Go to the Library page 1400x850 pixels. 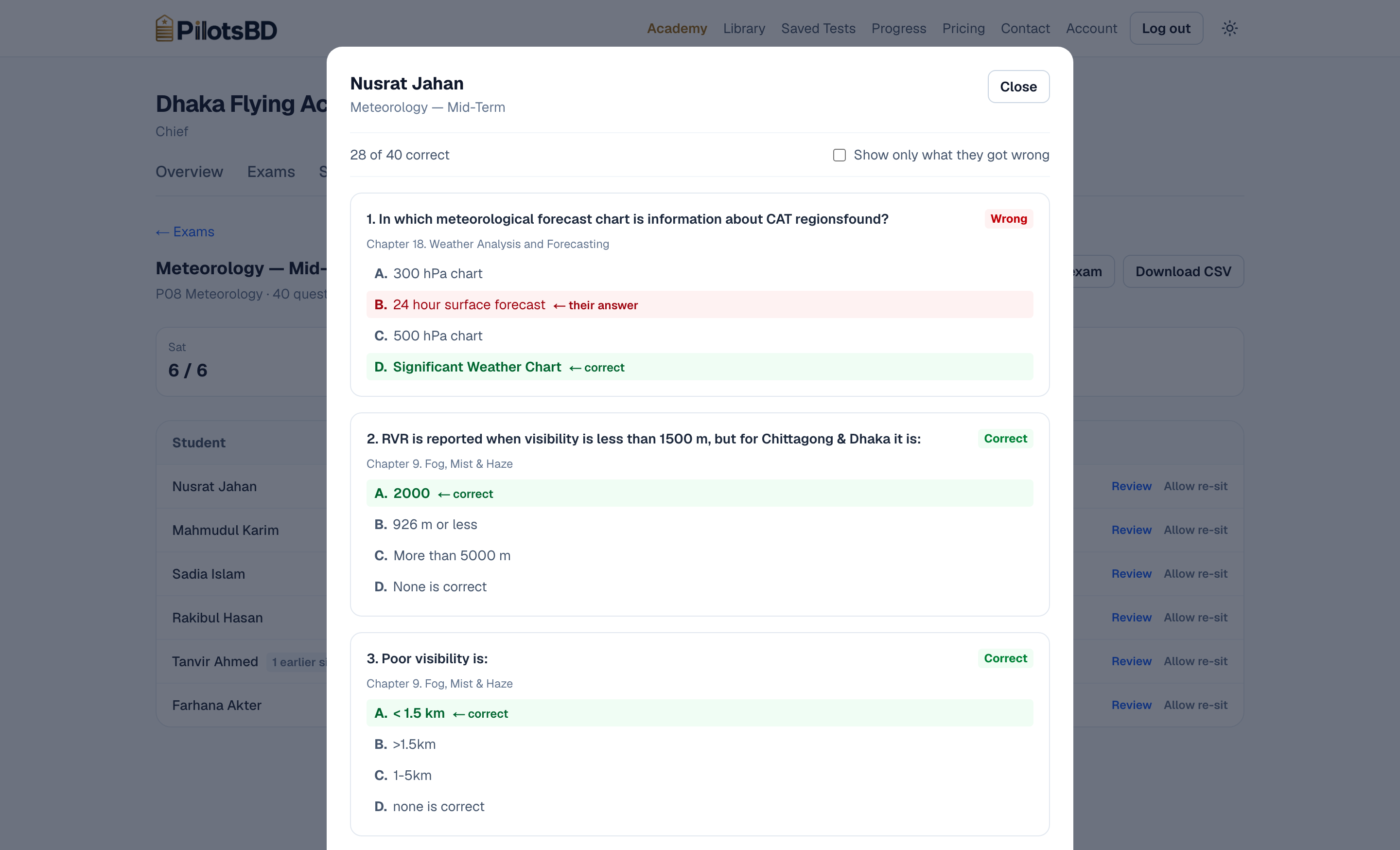point(744,28)
